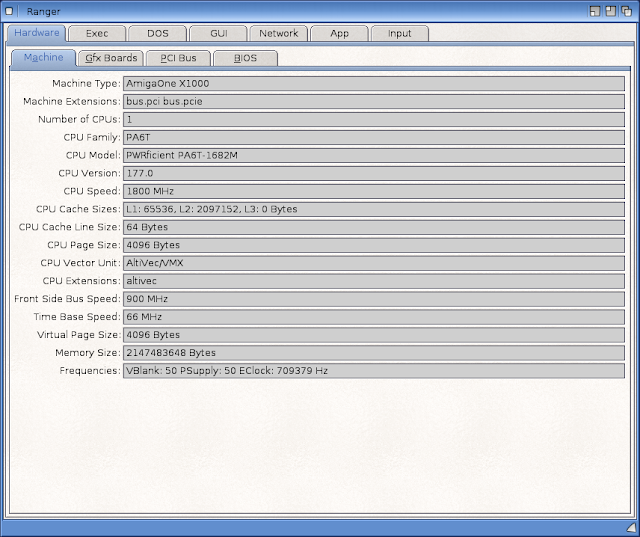Viewport: 640px width, 537px height.
Task: Click the 'CPU Cache Sizes:' label
Action: (78, 209)
